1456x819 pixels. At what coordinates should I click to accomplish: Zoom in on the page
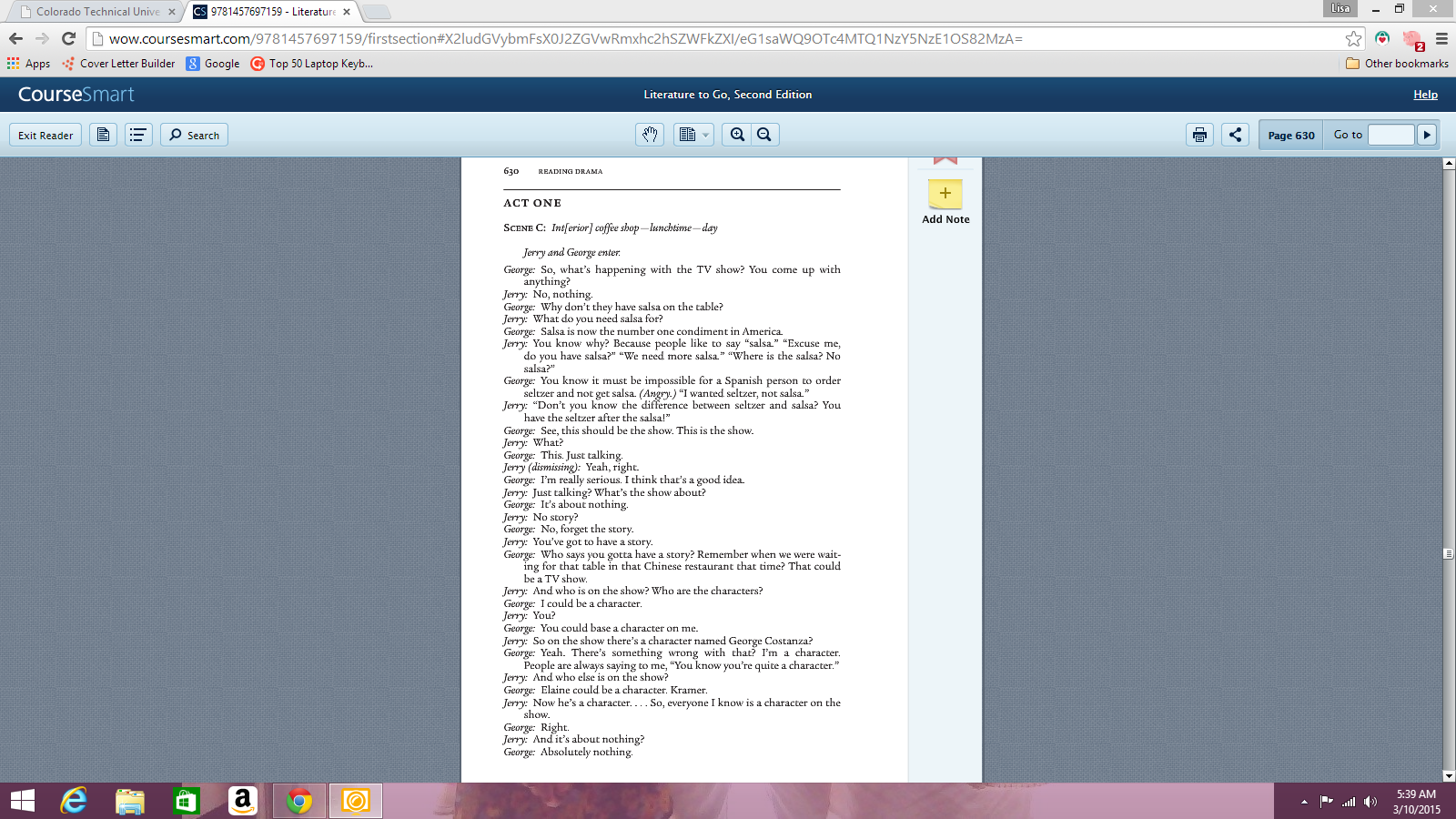737,135
